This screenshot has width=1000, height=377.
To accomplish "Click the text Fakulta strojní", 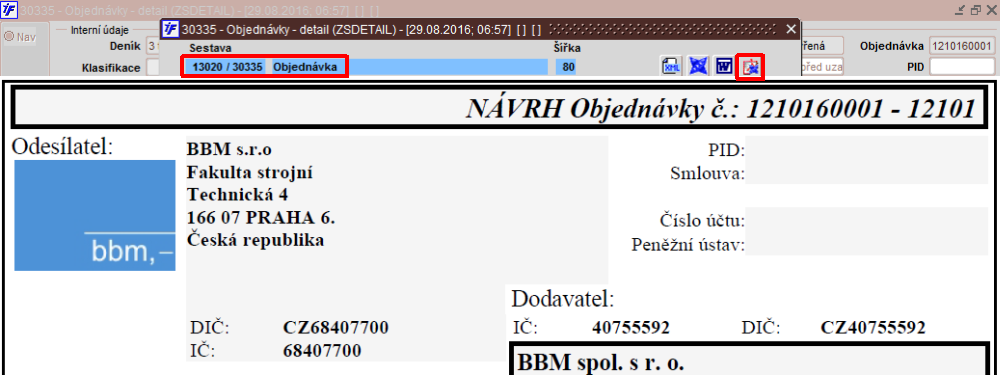I will [x=250, y=173].
